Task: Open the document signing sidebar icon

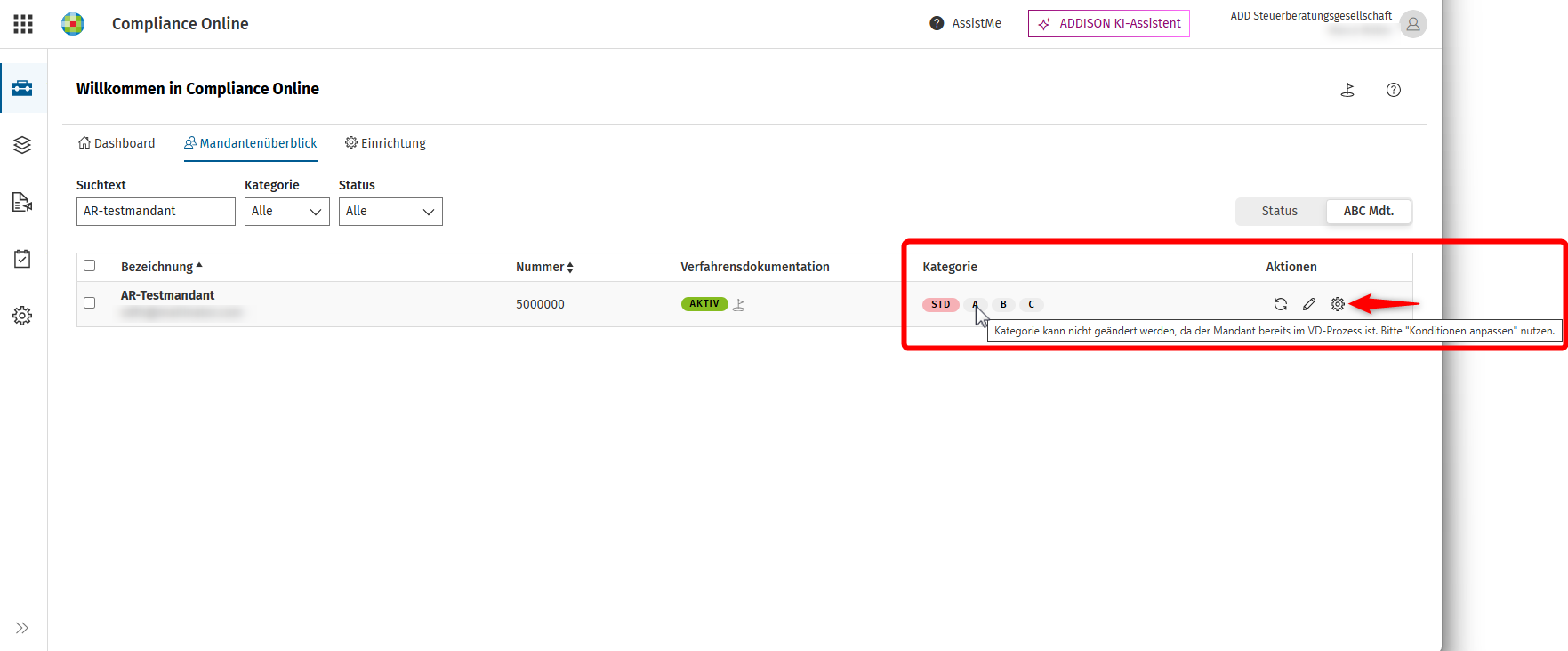Action: coord(22,202)
